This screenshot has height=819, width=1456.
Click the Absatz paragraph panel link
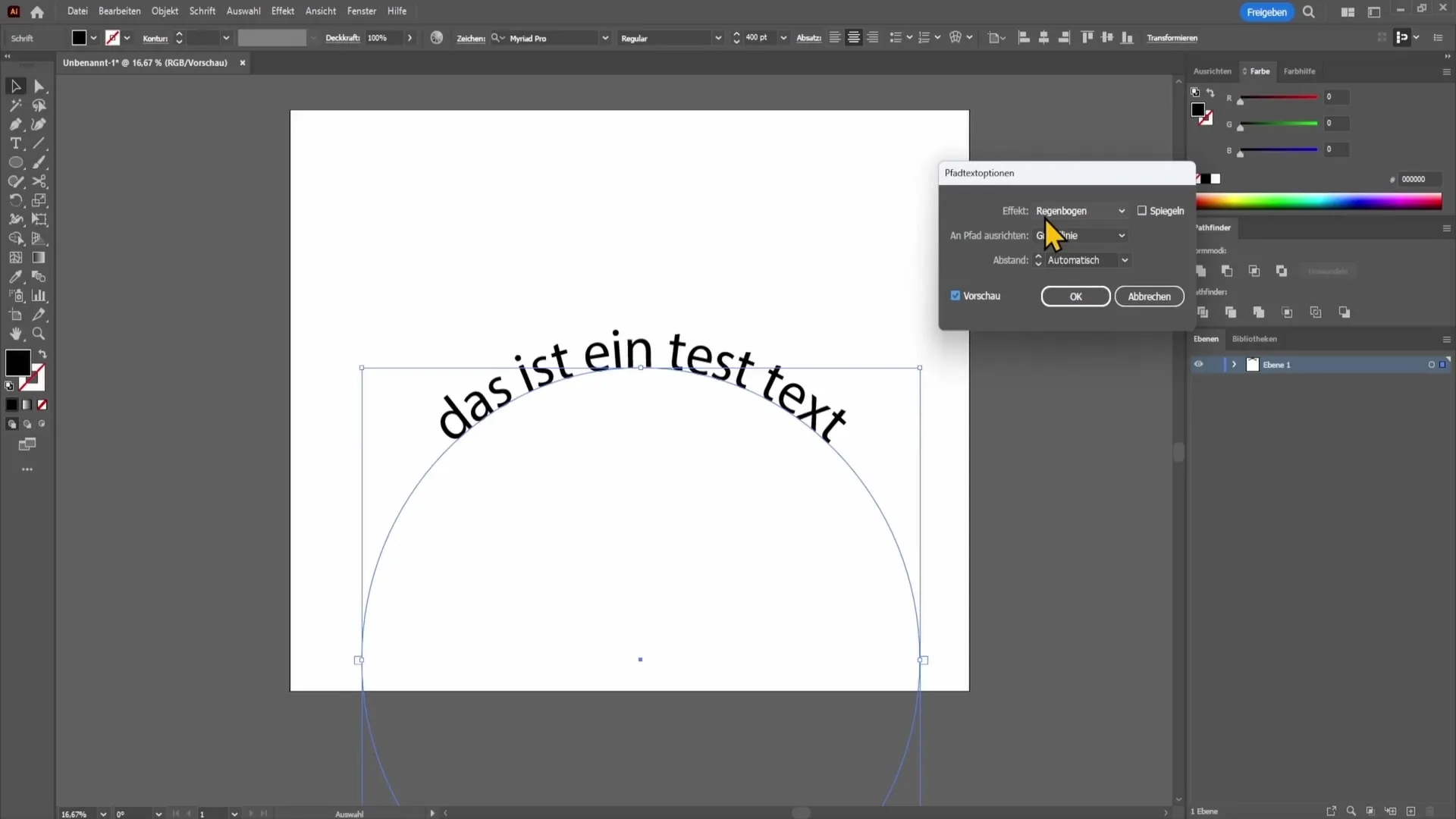pyautogui.click(x=808, y=38)
